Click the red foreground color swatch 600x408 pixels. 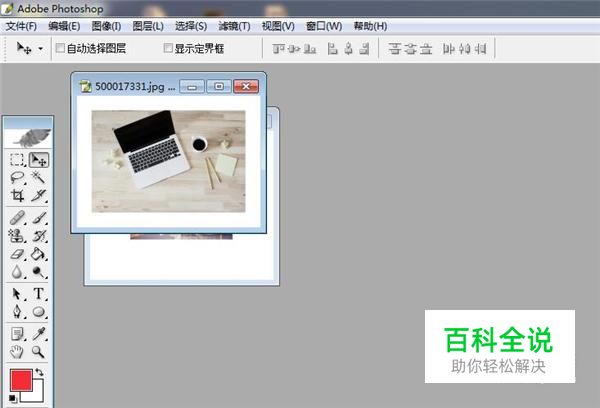pos(21,380)
